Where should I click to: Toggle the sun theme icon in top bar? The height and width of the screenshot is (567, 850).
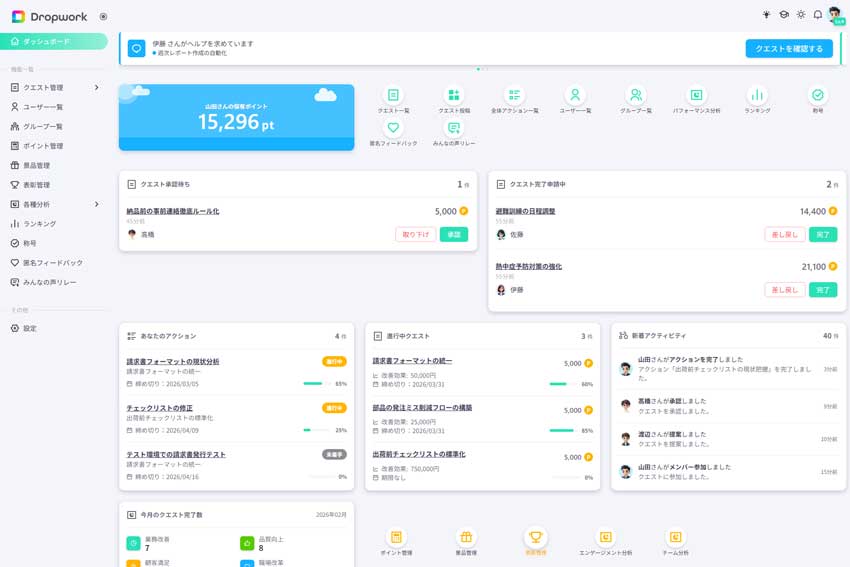tap(801, 15)
